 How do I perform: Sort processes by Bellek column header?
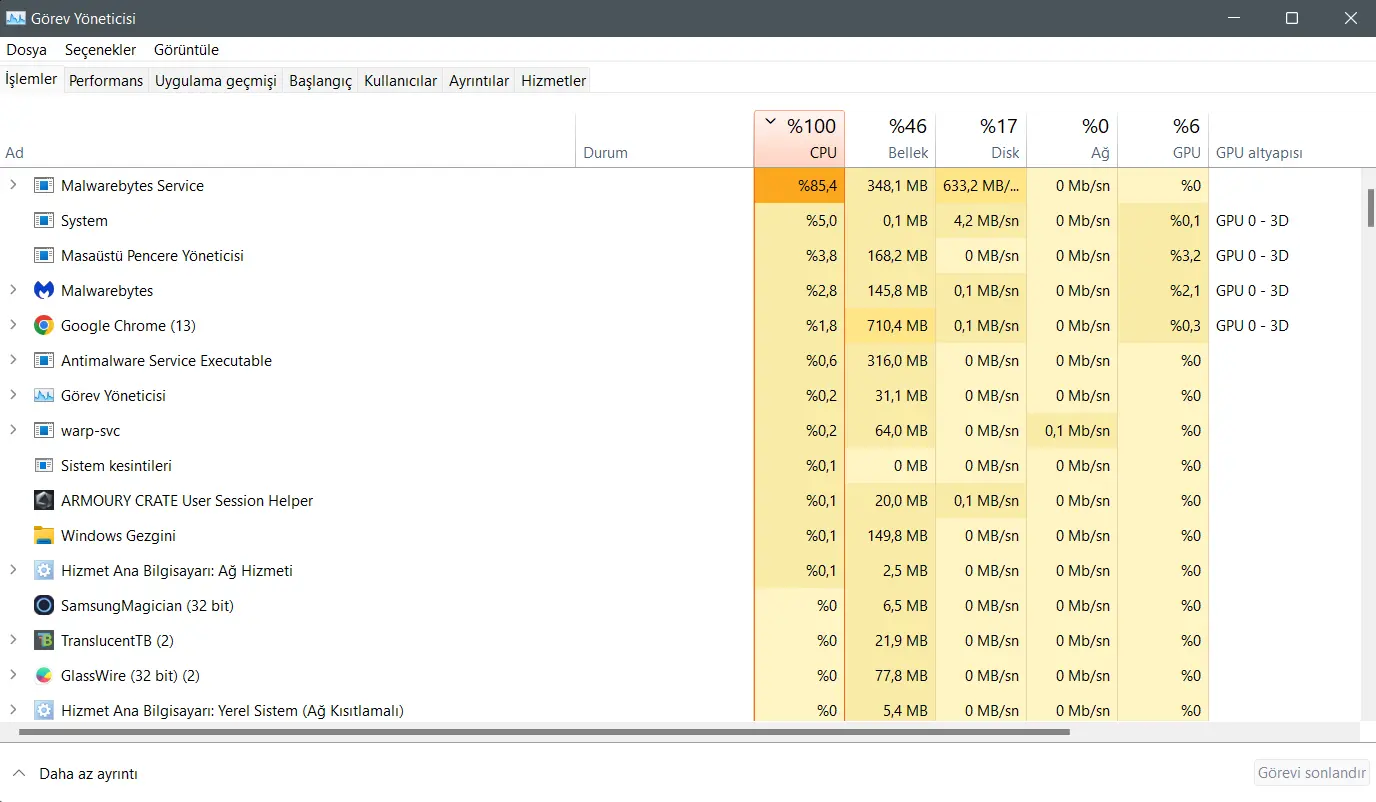click(890, 138)
